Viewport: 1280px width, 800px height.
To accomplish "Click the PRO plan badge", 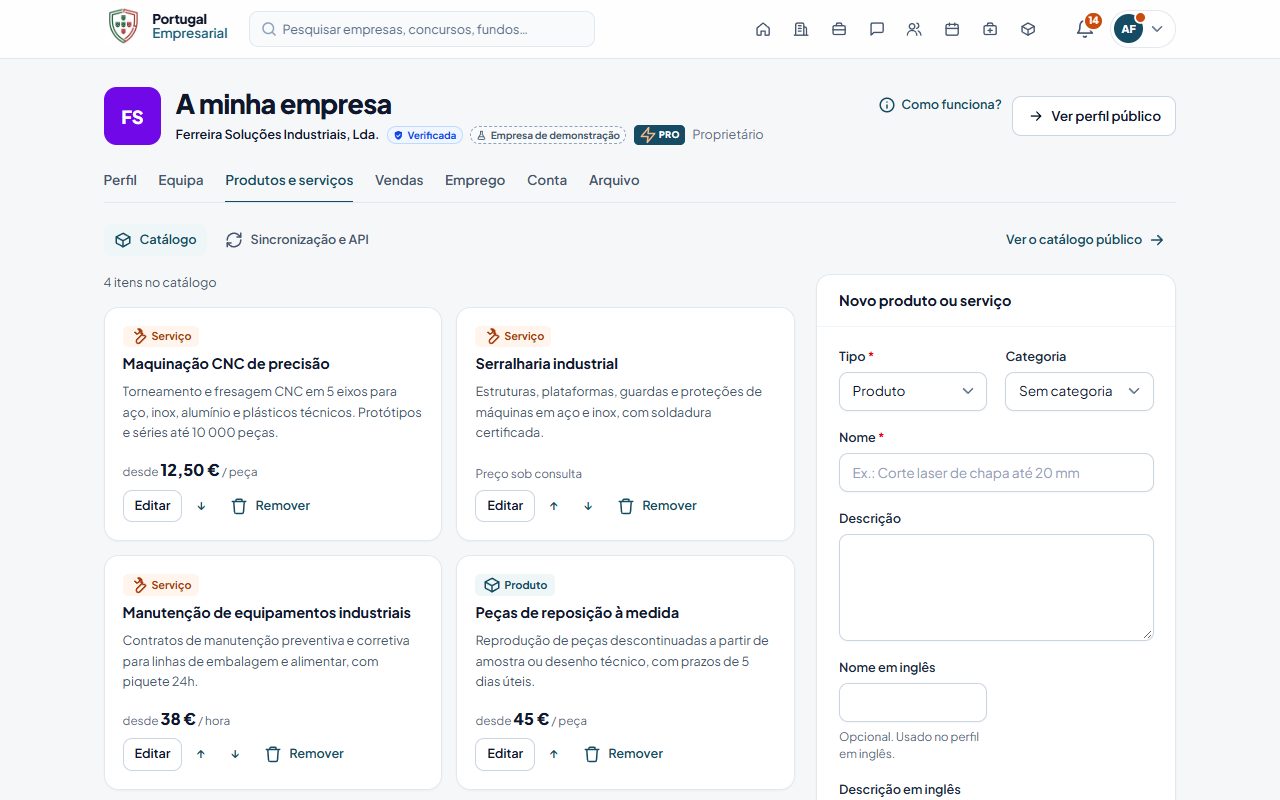I will pos(660,135).
